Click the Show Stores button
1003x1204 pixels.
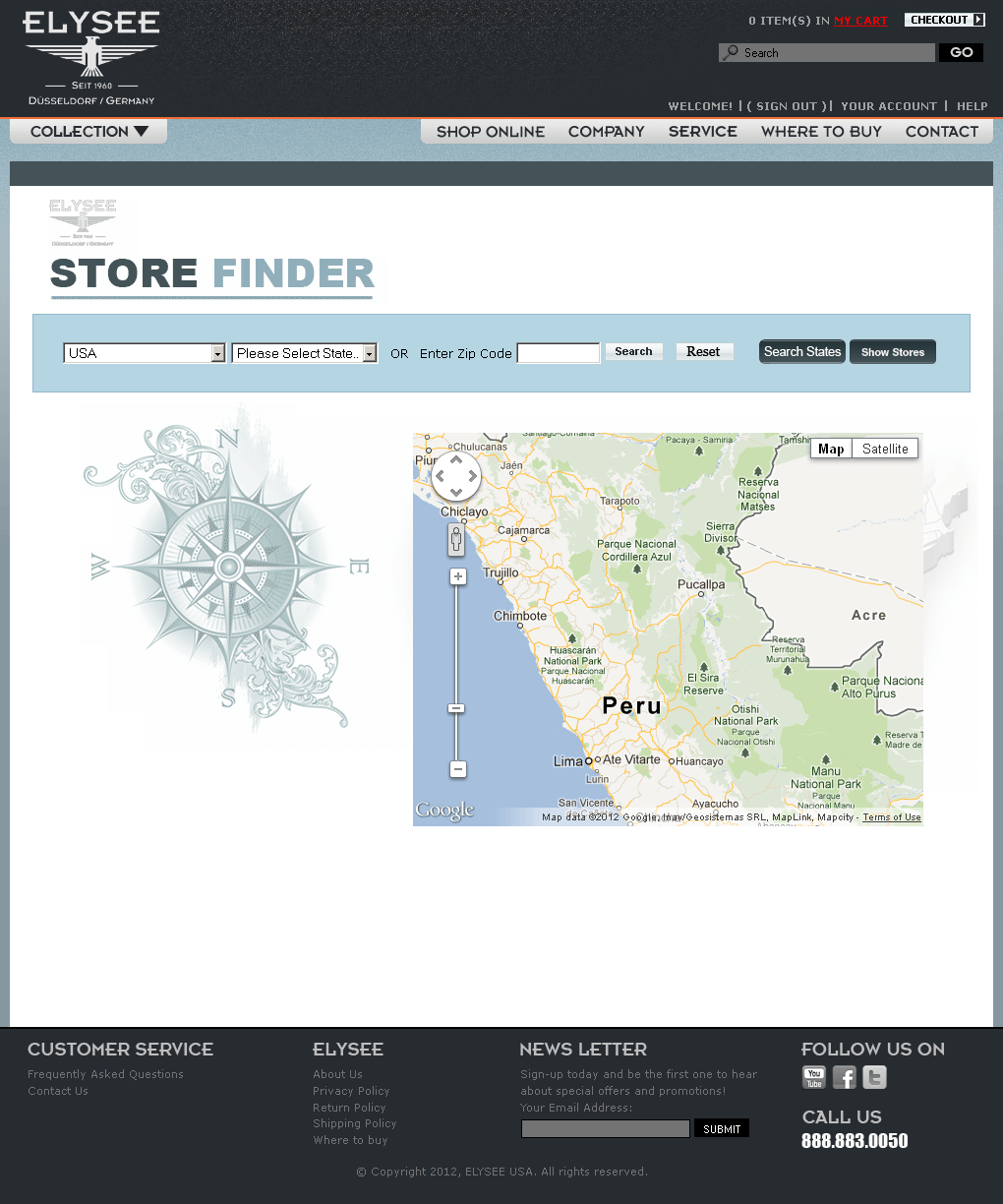[893, 351]
